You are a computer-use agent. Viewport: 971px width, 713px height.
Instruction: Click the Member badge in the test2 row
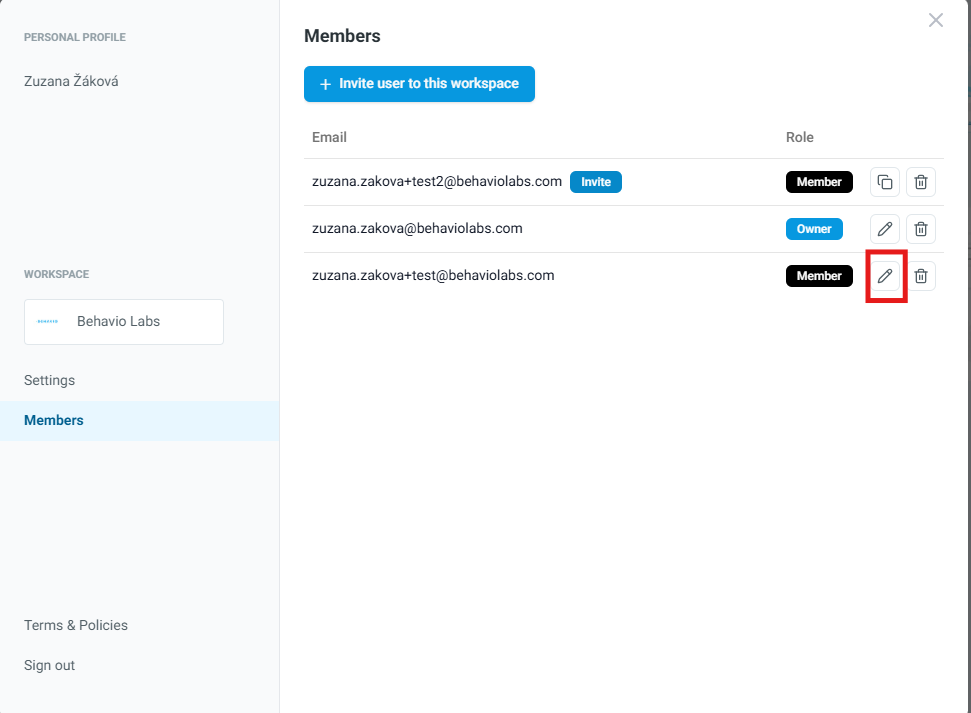pos(819,182)
